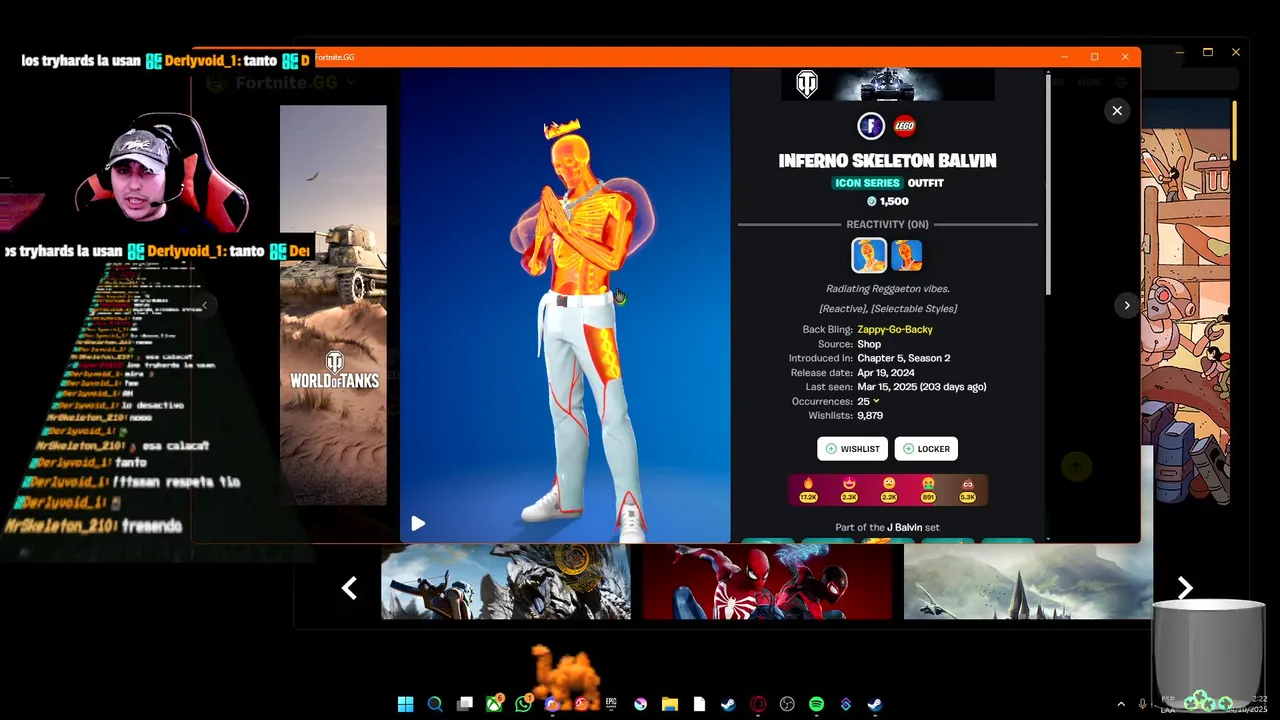Open the Windows Start menu

[x=405, y=704]
